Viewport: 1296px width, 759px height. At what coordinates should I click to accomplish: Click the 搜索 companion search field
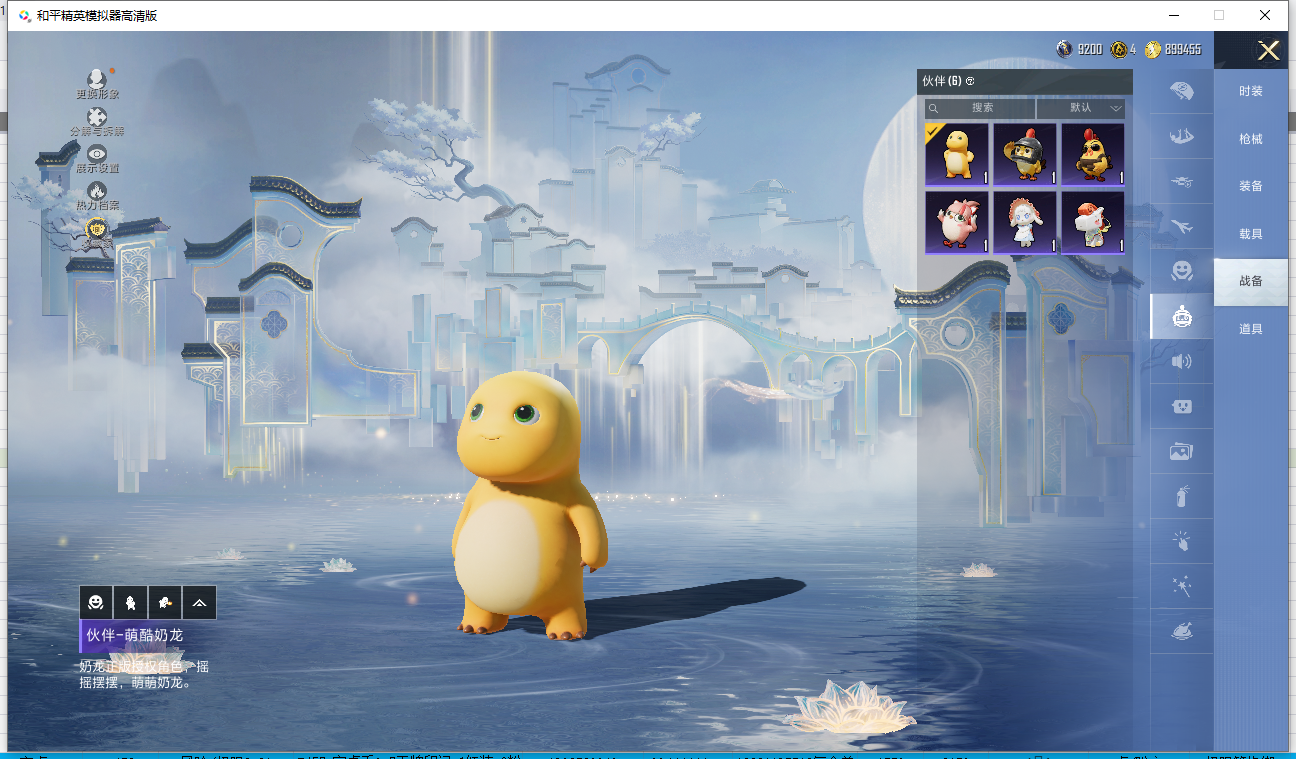[x=980, y=108]
